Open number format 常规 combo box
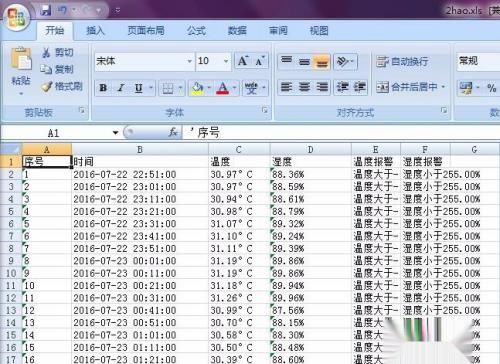The height and width of the screenshot is (364, 500). (x=478, y=61)
